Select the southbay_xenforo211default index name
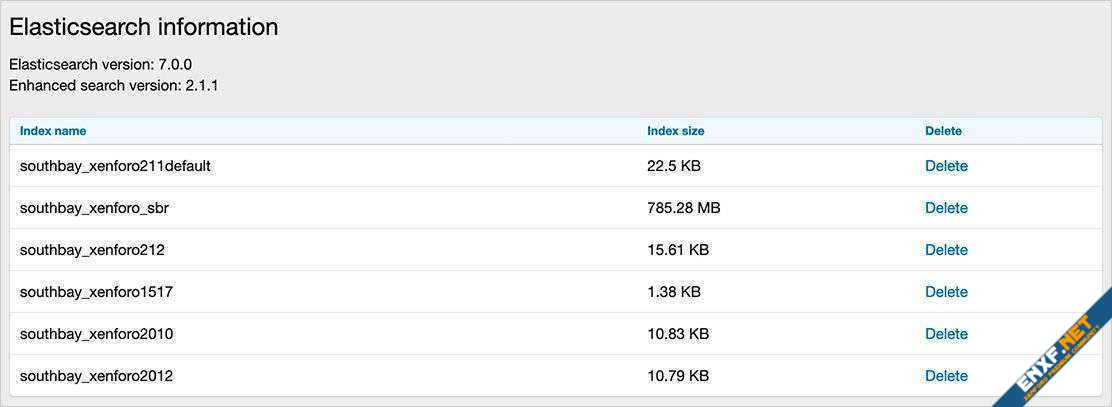The height and width of the screenshot is (407, 1112). tap(115, 166)
